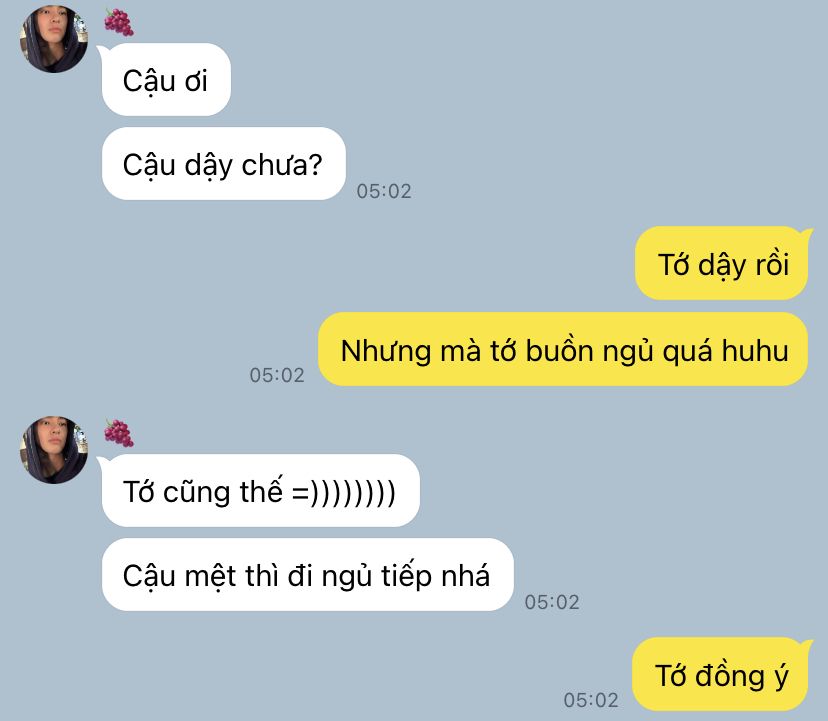Screen dimensions: 828x721
Task: Click the word 'rồi' in yellow bubble
Action: click(772, 264)
